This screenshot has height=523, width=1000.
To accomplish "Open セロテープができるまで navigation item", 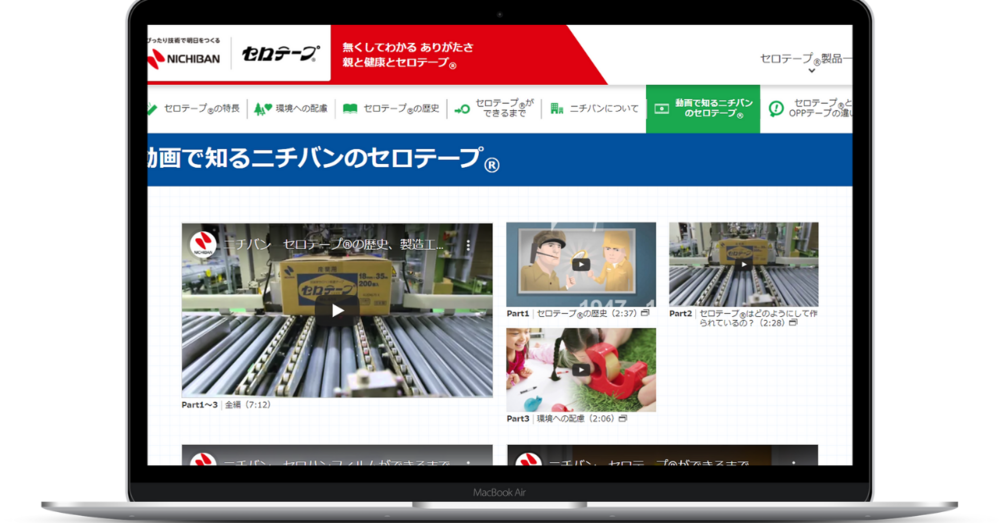I will [x=494, y=108].
